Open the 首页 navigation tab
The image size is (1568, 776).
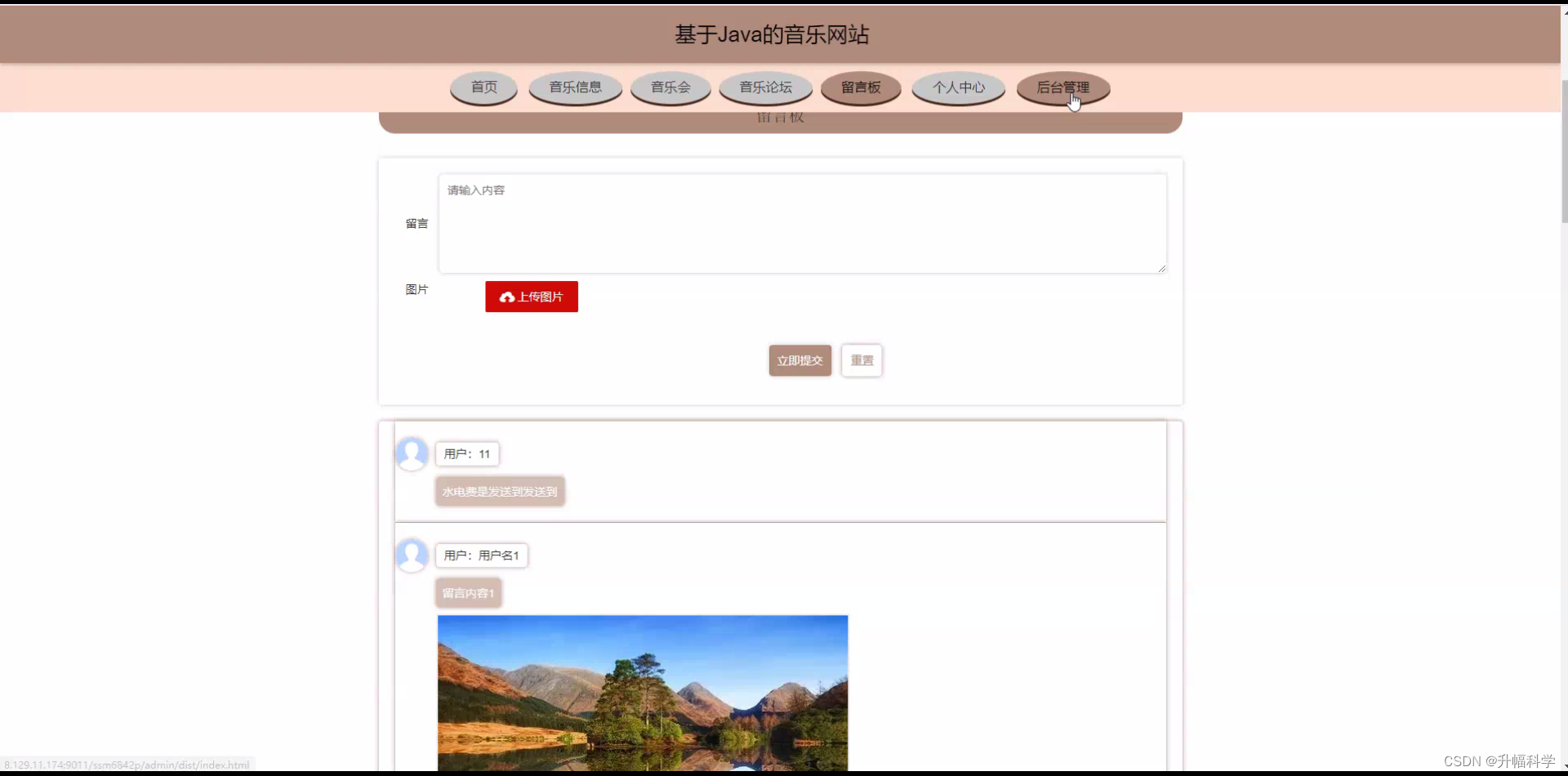pyautogui.click(x=483, y=87)
